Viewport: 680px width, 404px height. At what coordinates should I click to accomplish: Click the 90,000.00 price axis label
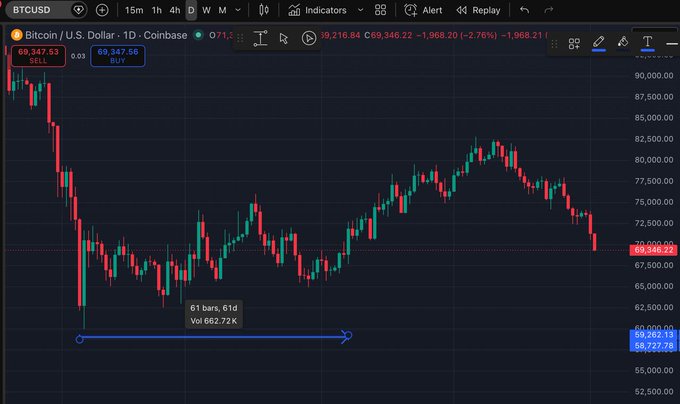point(654,75)
